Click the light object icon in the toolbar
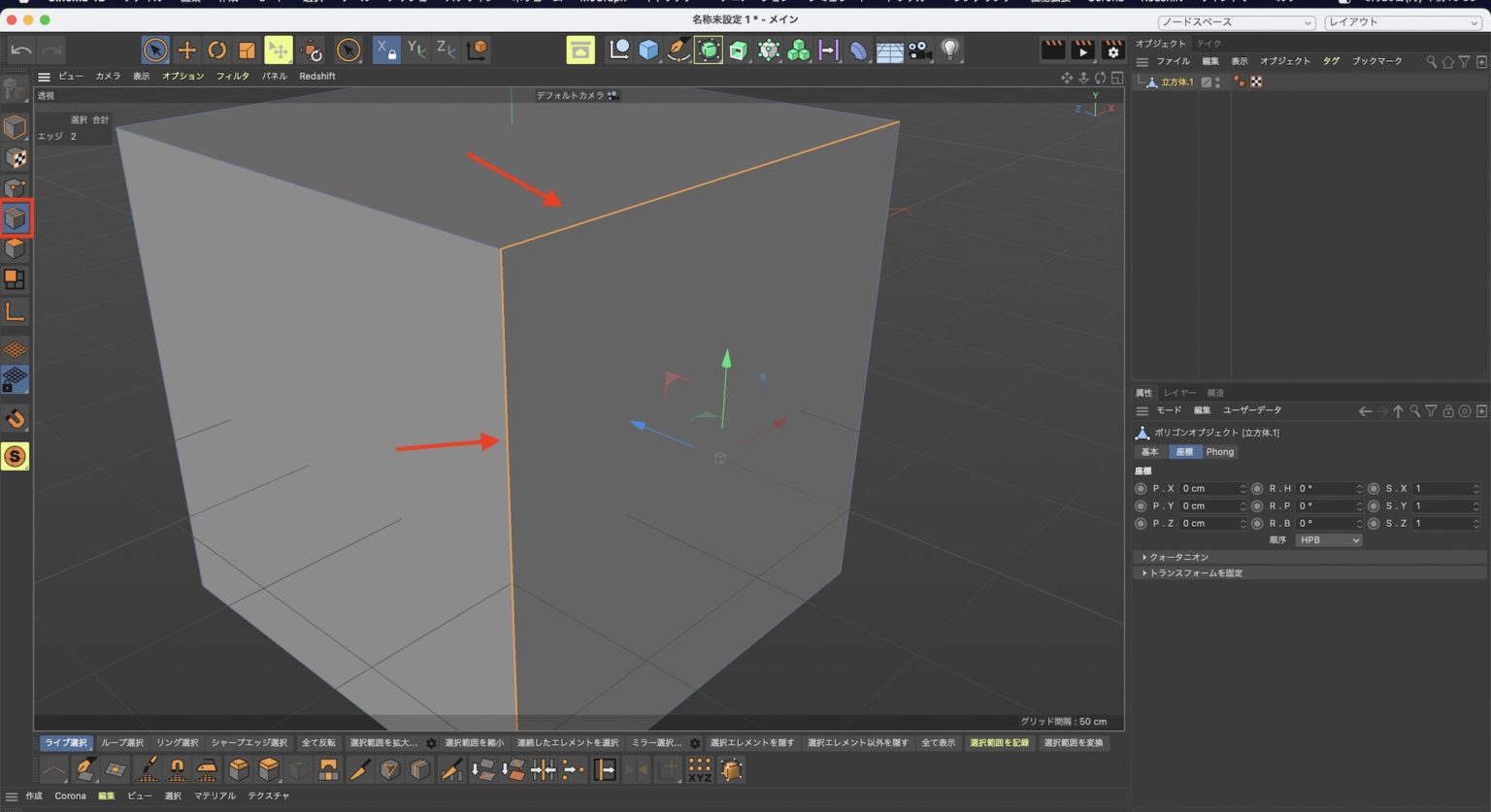Image resolution: width=1491 pixels, height=812 pixels. click(948, 49)
